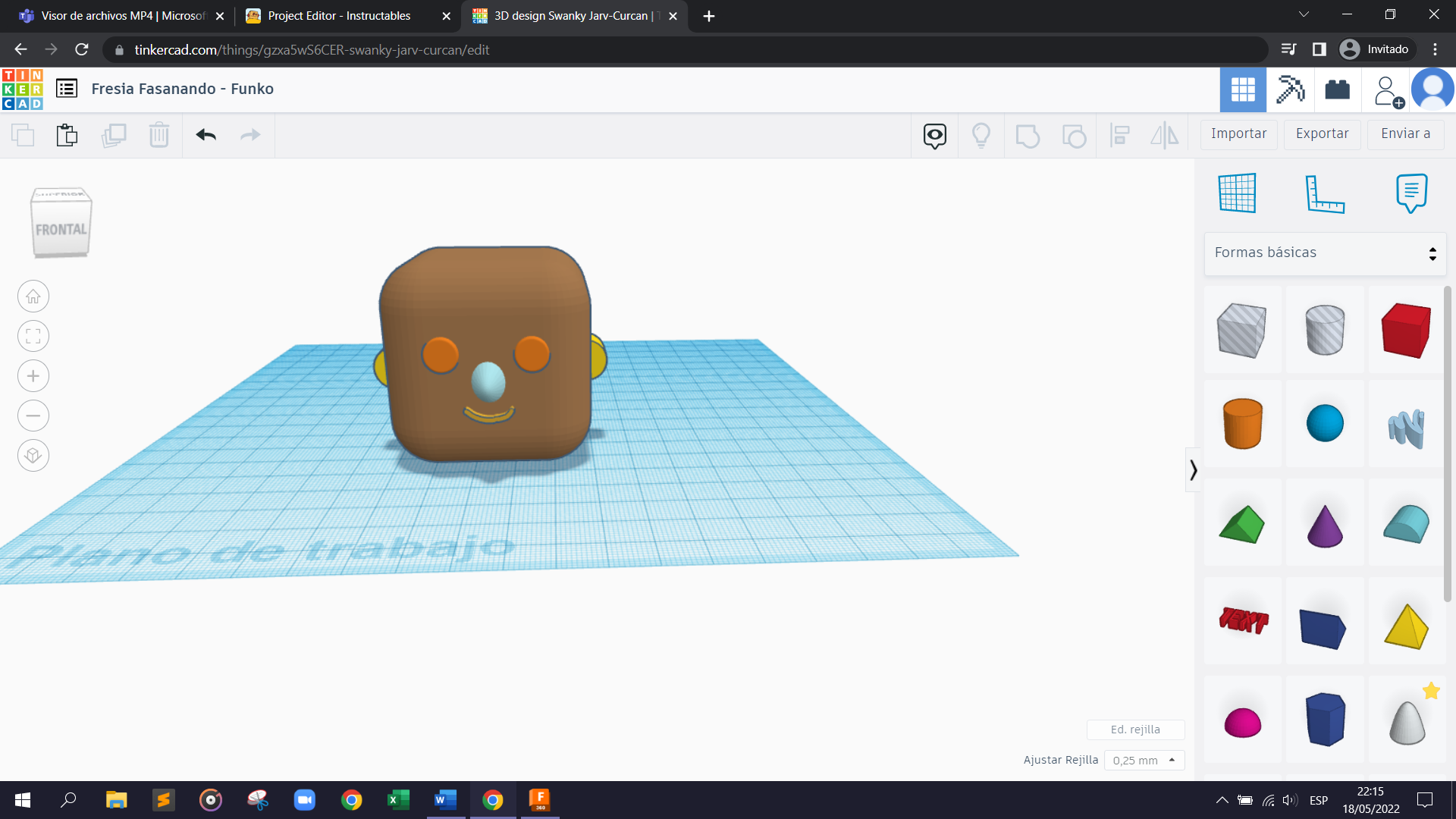Choose the purple cone shape

point(1324,525)
